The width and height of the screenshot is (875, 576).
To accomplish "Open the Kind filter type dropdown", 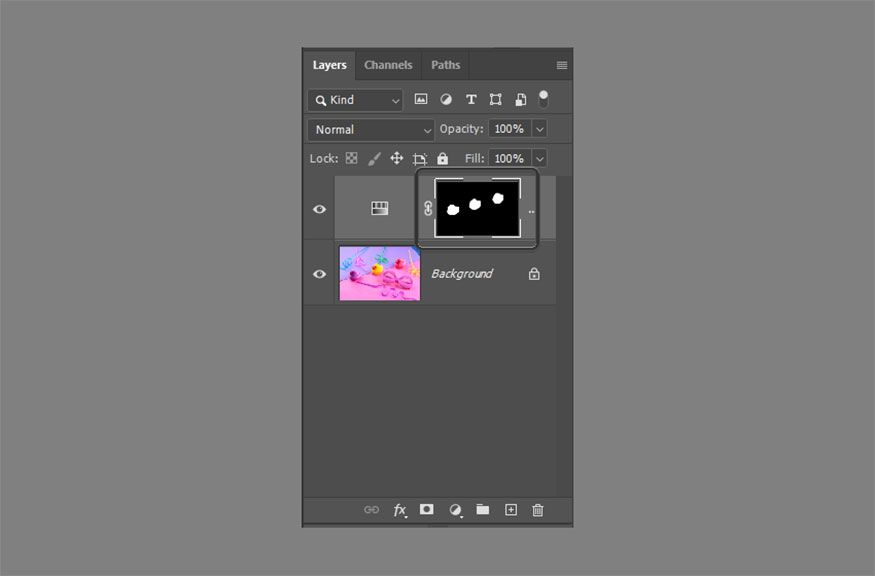I will [355, 100].
